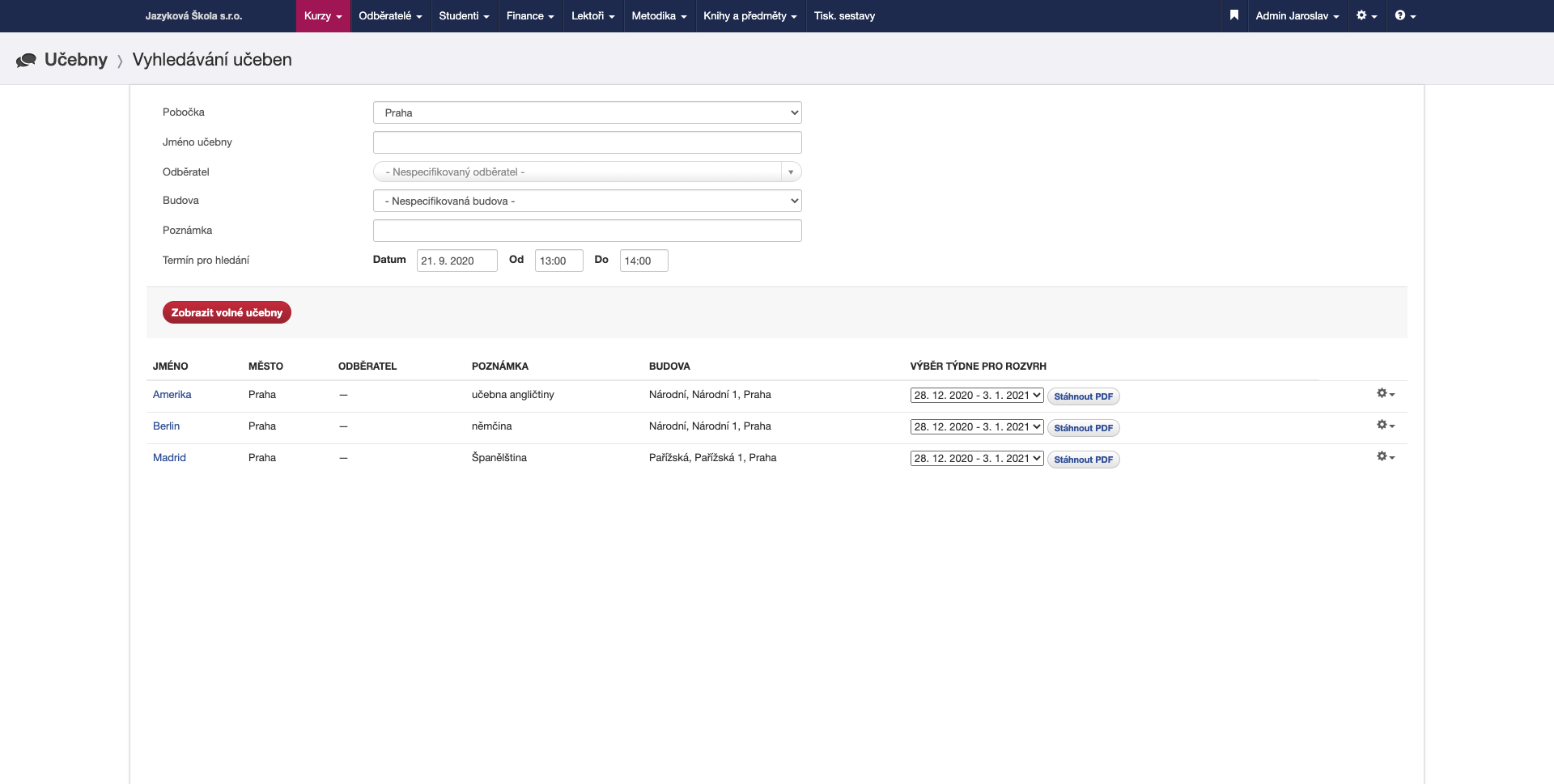1554x784 pixels.
Task: Click the bookmark icon in top bar
Action: pos(1233,15)
